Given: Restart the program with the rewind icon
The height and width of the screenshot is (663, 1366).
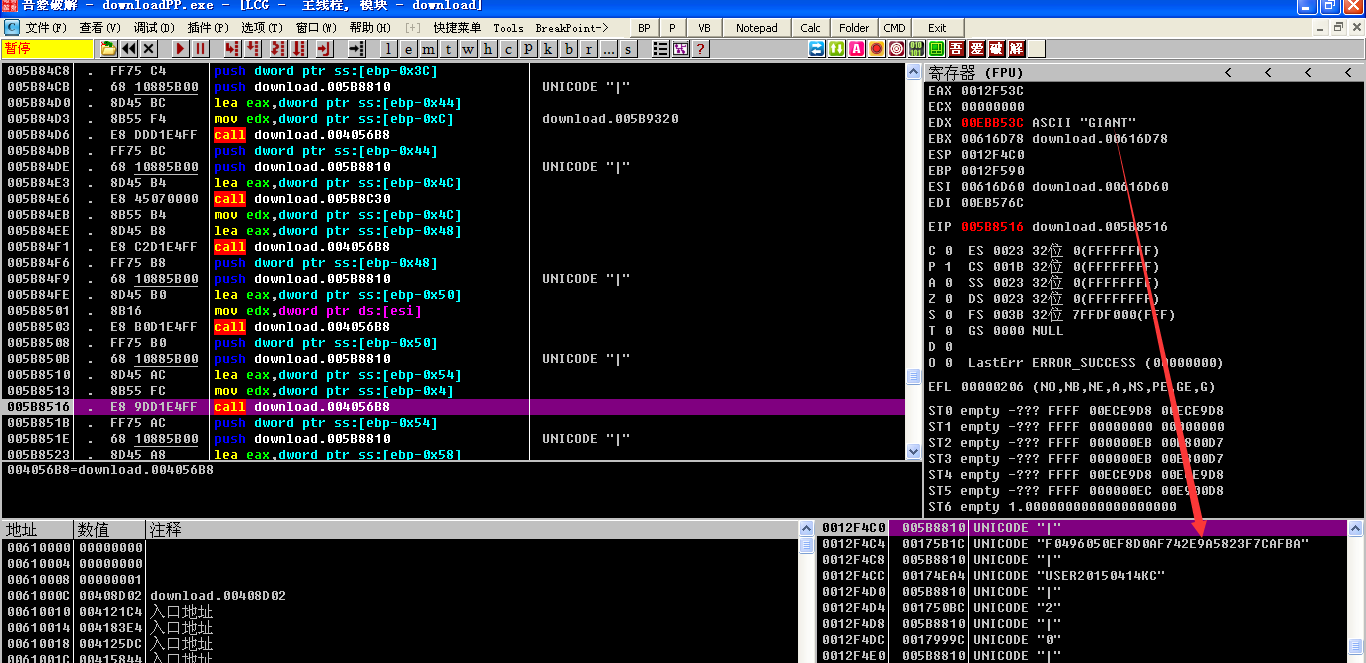Looking at the screenshot, I should point(129,48).
